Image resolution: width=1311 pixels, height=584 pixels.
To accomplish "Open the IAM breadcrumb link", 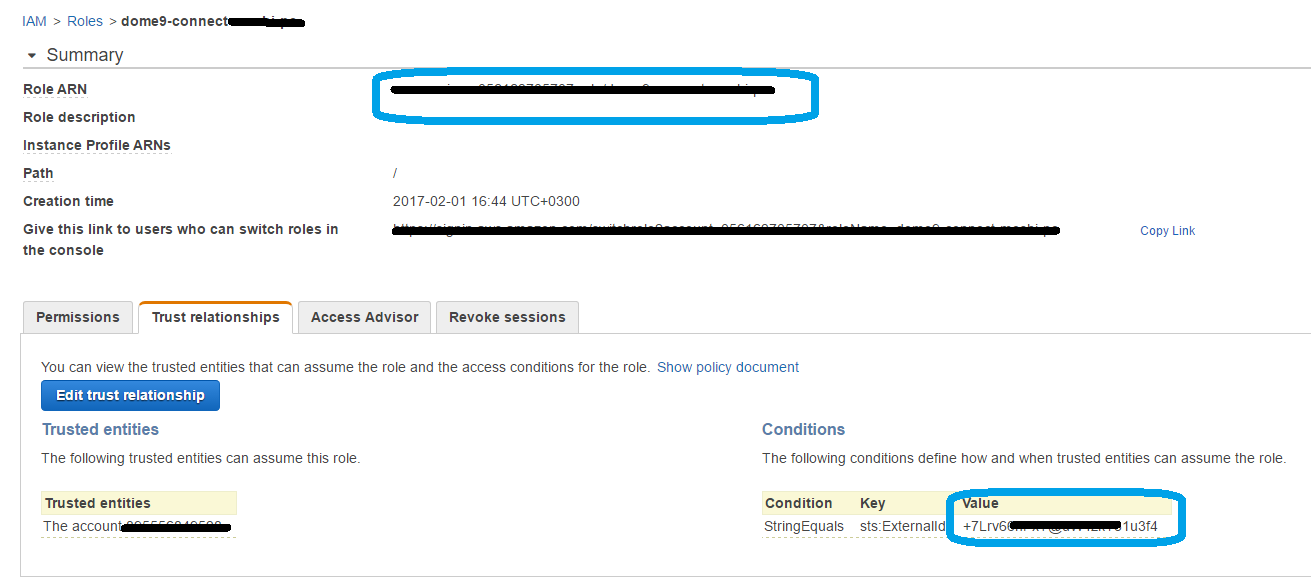I will 34,21.
